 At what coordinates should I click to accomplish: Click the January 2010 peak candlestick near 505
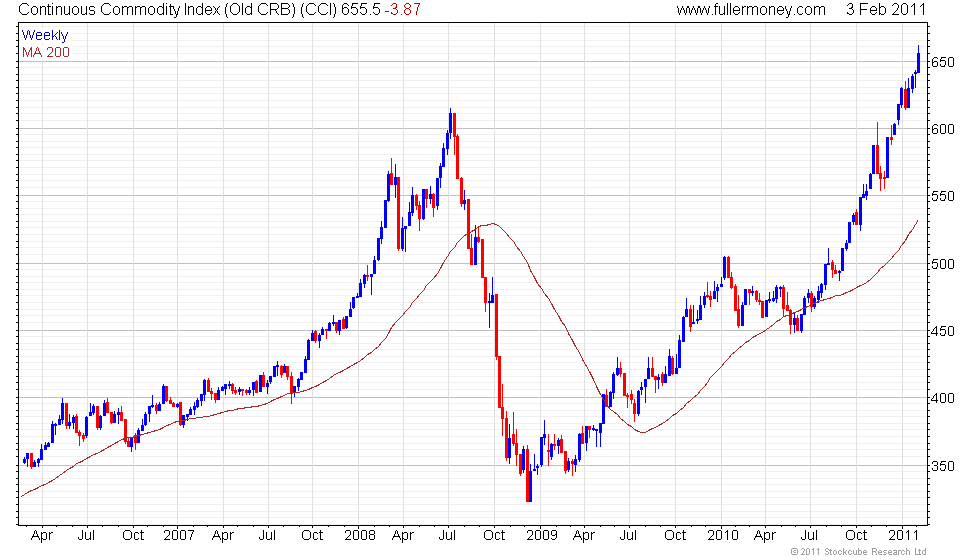pyautogui.click(x=724, y=269)
